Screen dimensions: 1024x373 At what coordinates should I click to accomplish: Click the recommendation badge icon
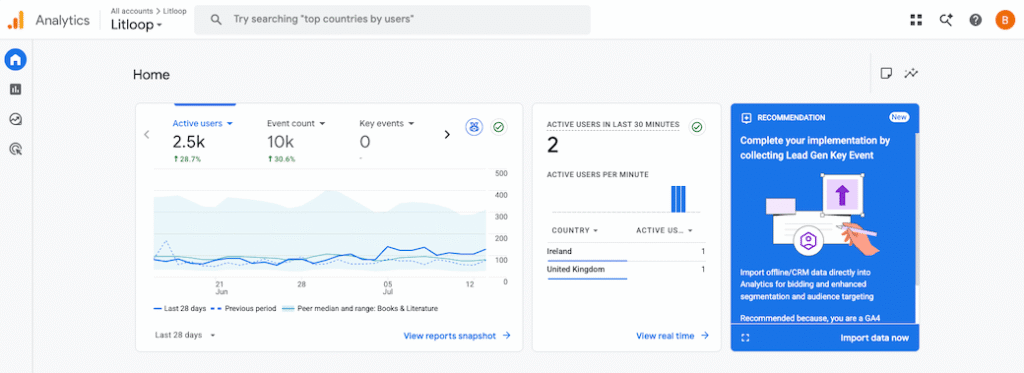coord(746,118)
